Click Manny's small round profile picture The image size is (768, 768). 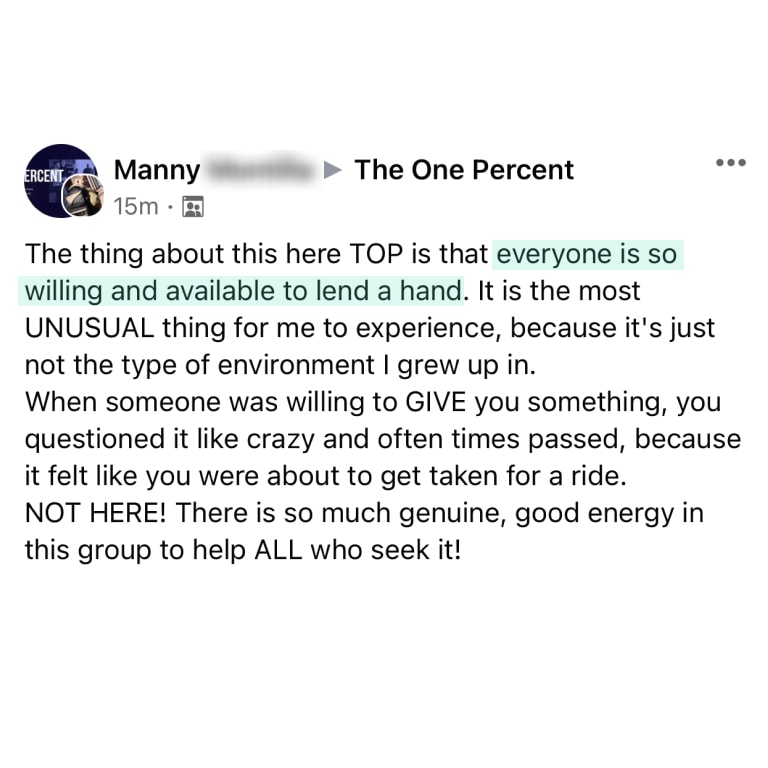pos(83,196)
